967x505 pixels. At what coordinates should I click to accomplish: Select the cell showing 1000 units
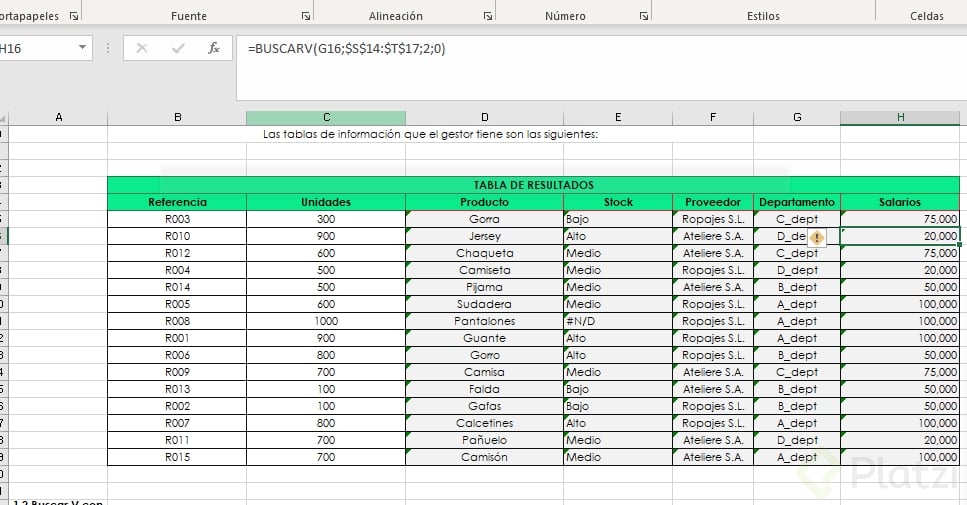326,321
